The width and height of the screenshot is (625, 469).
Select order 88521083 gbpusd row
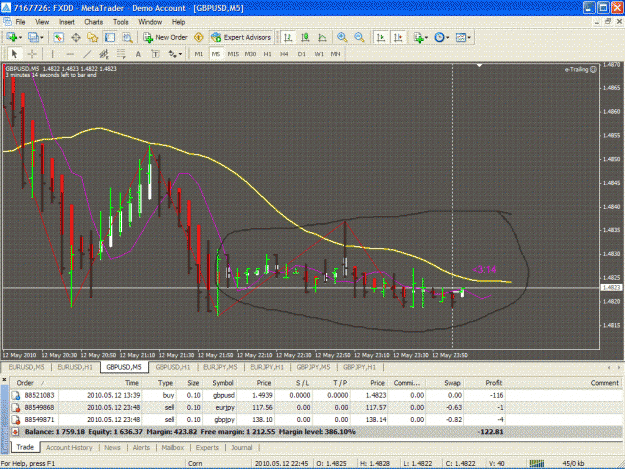(x=317, y=395)
